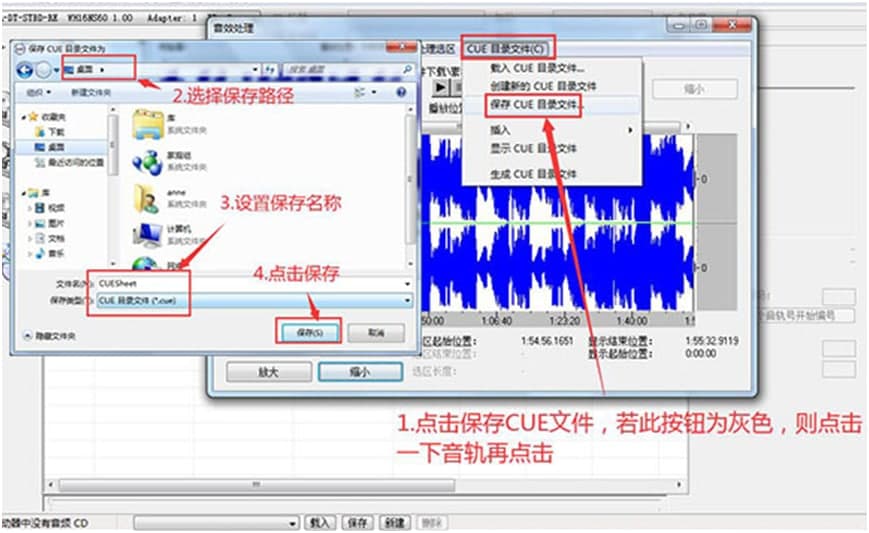Select 桌面 in the navigation tree
This screenshot has width=869, height=533.
click(x=56, y=146)
